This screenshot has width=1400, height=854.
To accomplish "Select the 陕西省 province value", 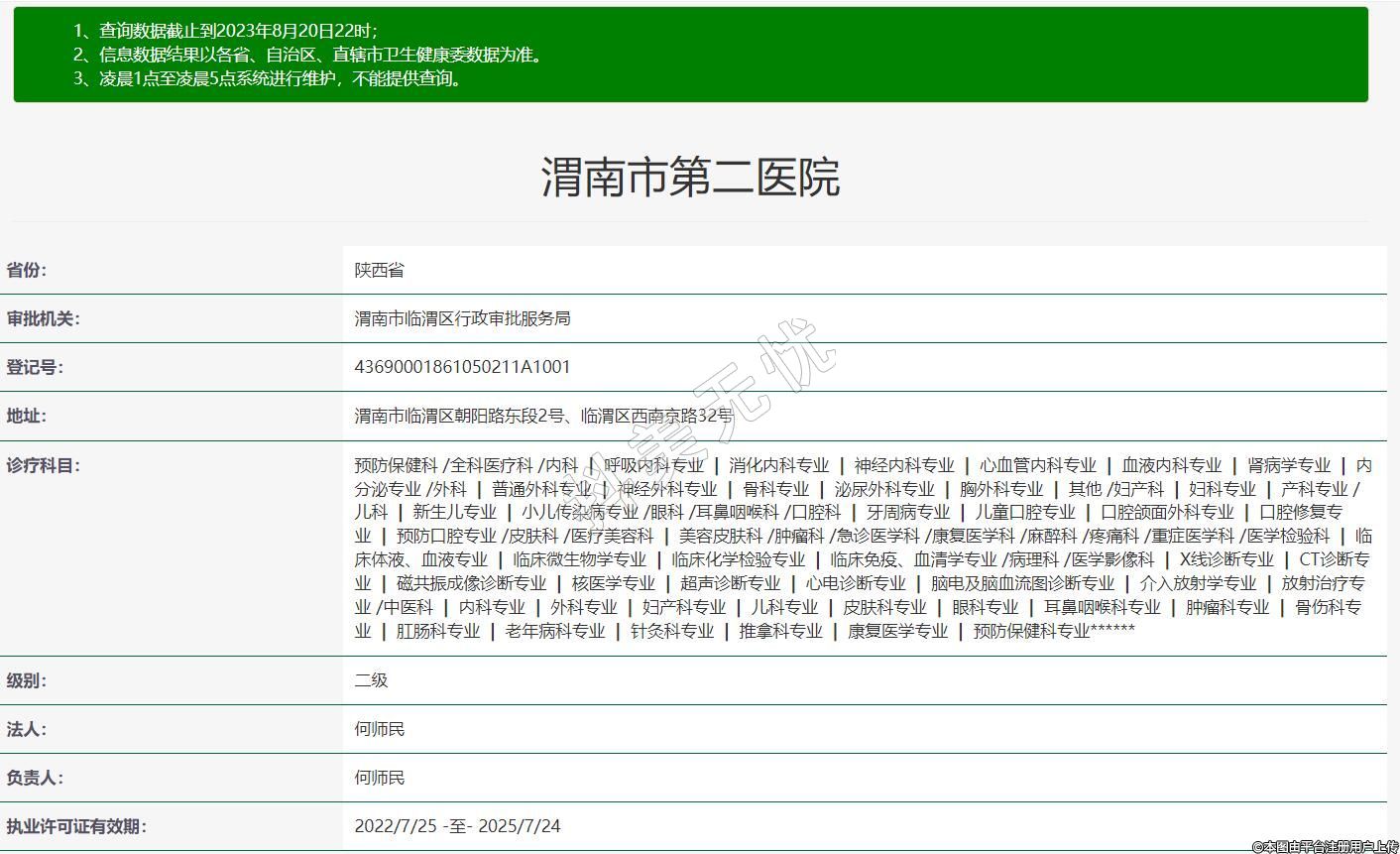I will 379,270.
